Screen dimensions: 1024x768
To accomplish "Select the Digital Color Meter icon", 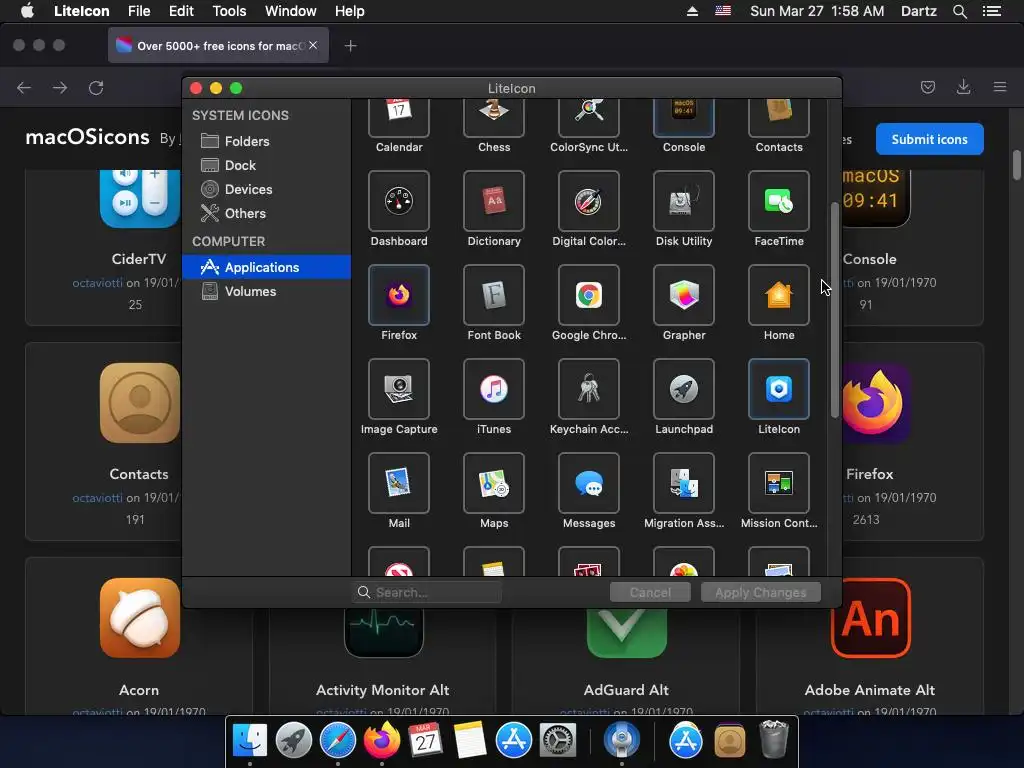I will coord(588,201).
